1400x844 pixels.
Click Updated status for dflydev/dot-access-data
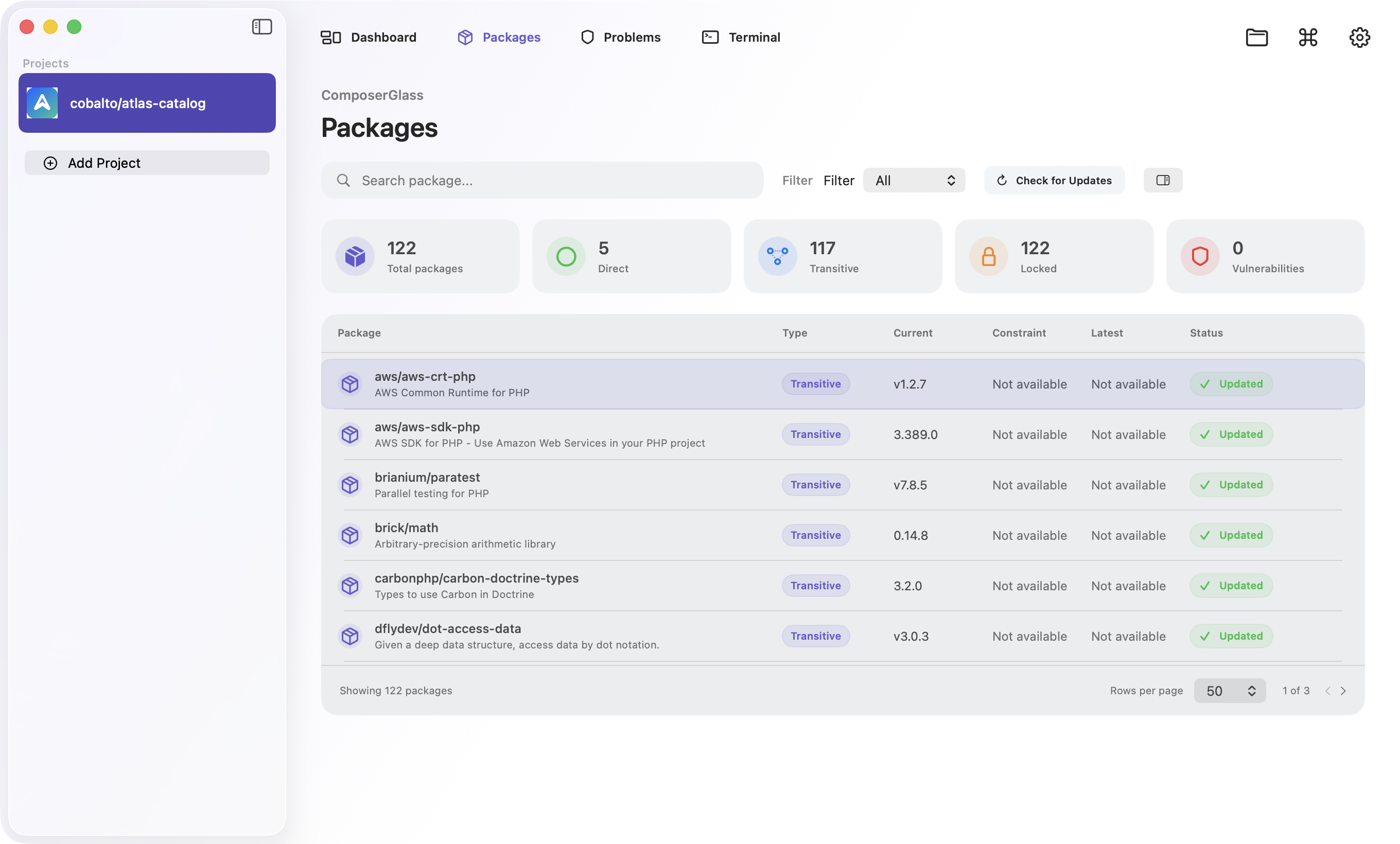(x=1231, y=636)
